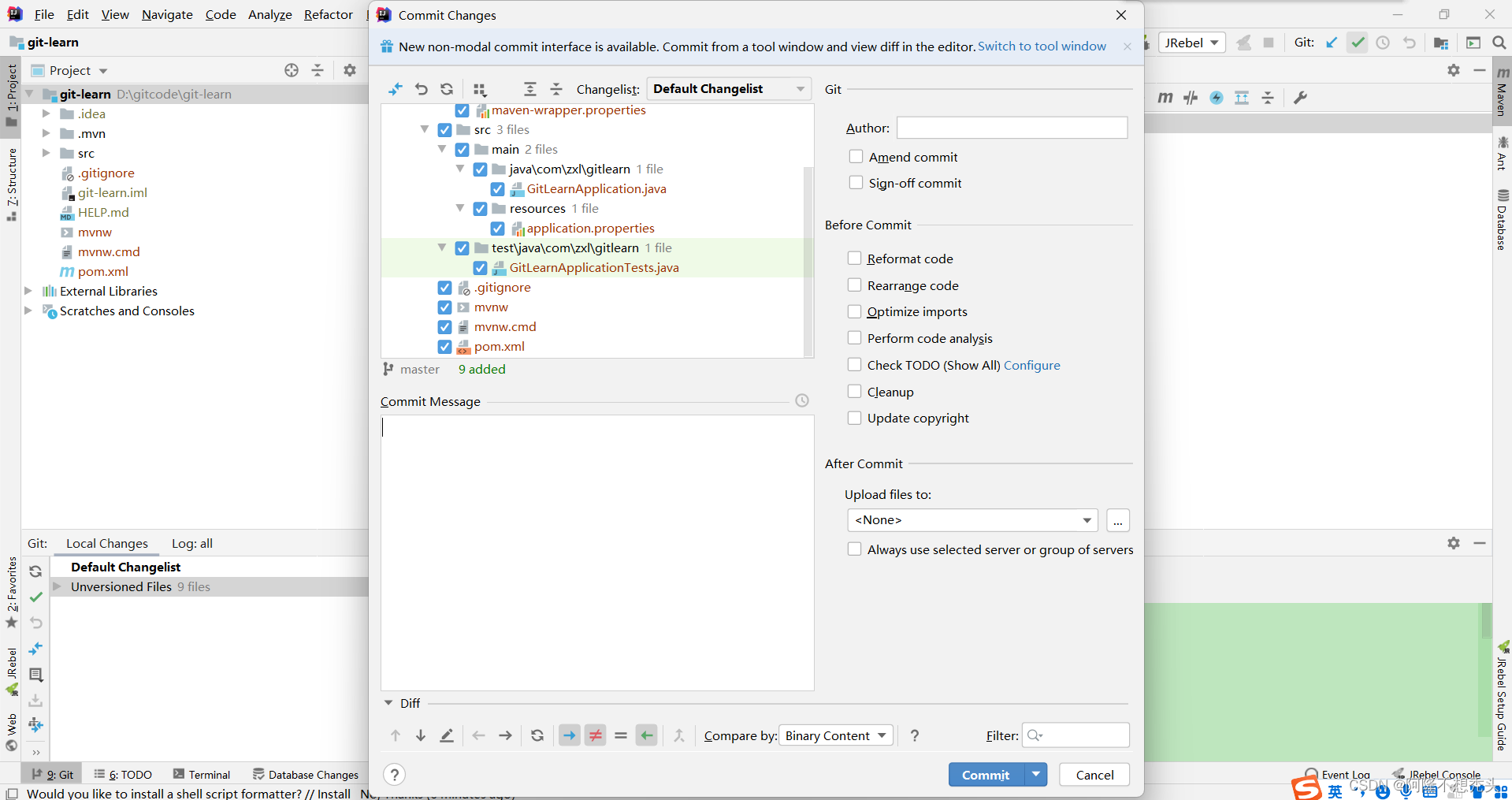Image resolution: width=1512 pixels, height=800 pixels.
Task: Enable Optimize imports checkbox
Action: click(x=854, y=311)
